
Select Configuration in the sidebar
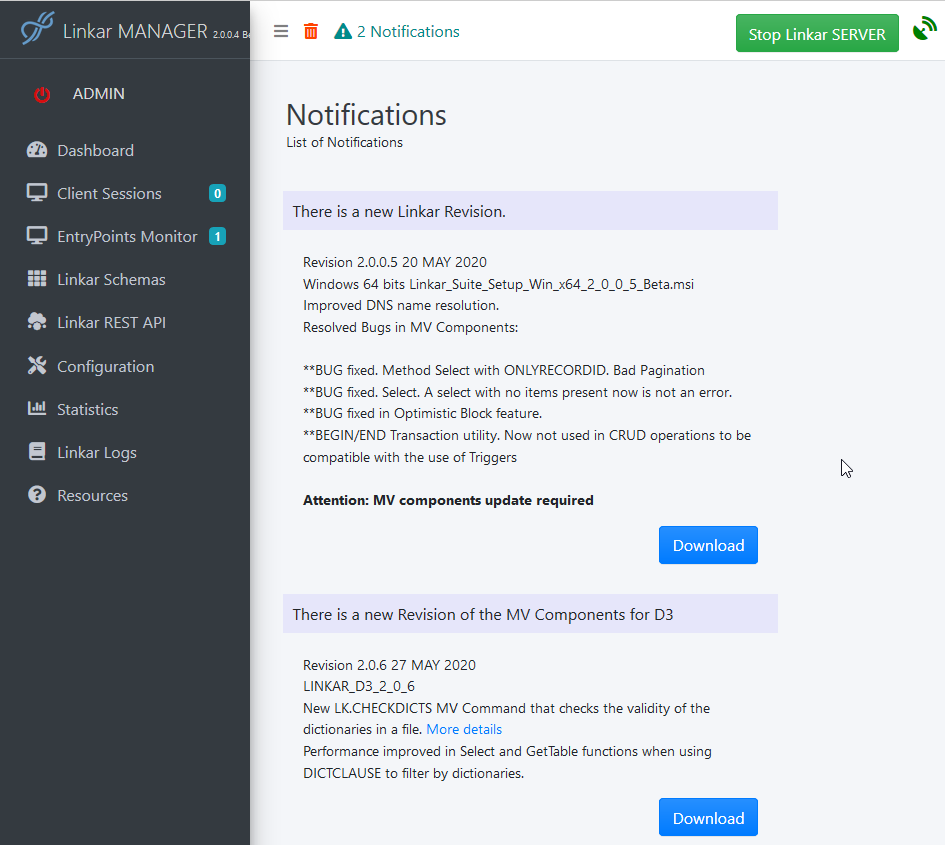pos(105,366)
